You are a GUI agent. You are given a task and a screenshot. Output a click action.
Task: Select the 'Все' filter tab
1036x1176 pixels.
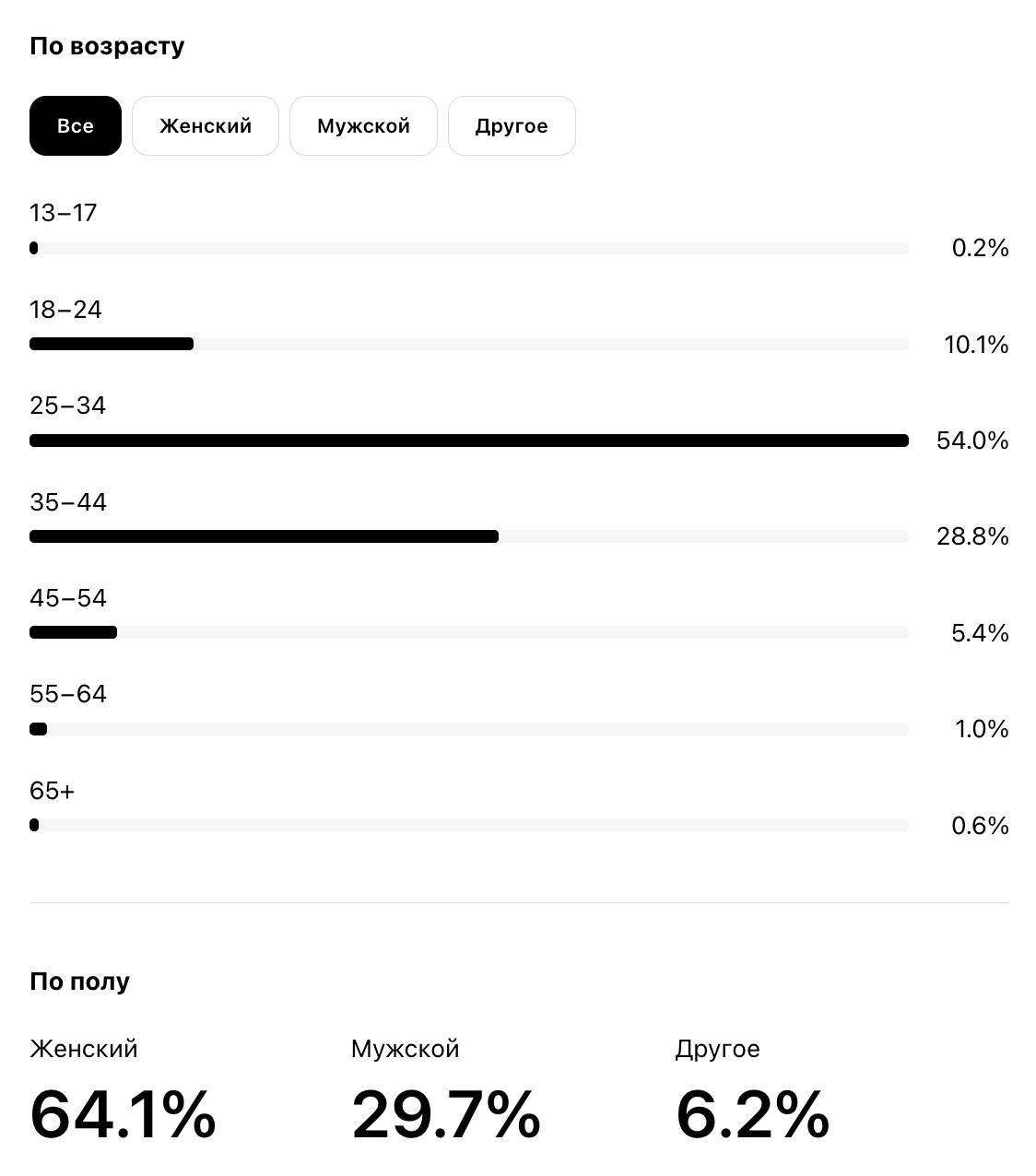click(76, 126)
